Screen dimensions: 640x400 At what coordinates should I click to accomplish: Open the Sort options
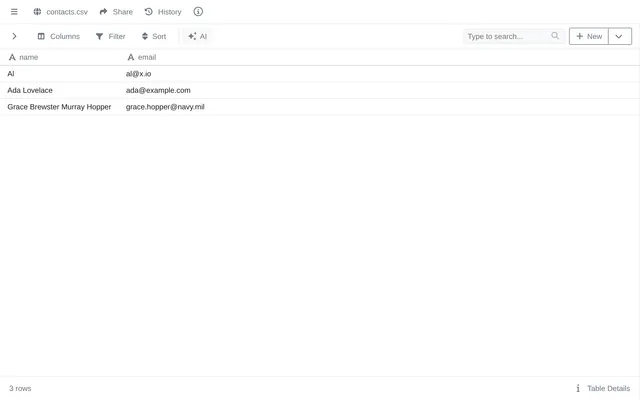pyautogui.click(x=154, y=36)
